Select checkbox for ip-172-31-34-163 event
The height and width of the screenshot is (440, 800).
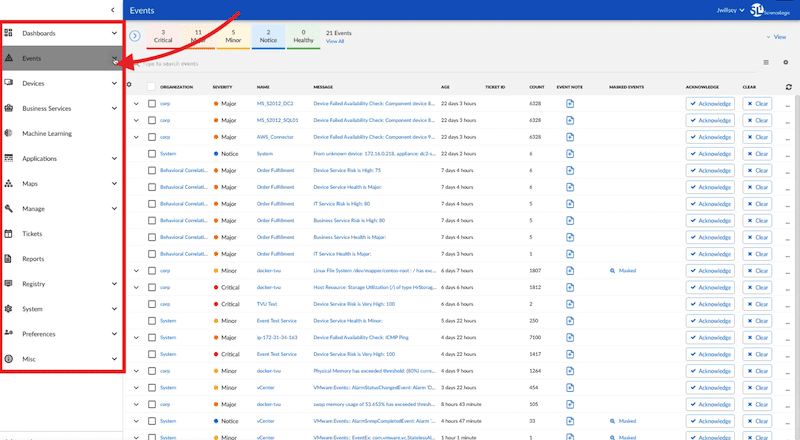[x=152, y=337]
